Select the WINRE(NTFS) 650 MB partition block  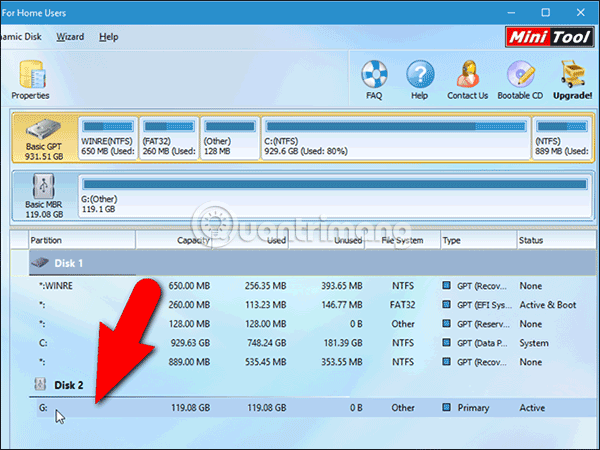108,138
